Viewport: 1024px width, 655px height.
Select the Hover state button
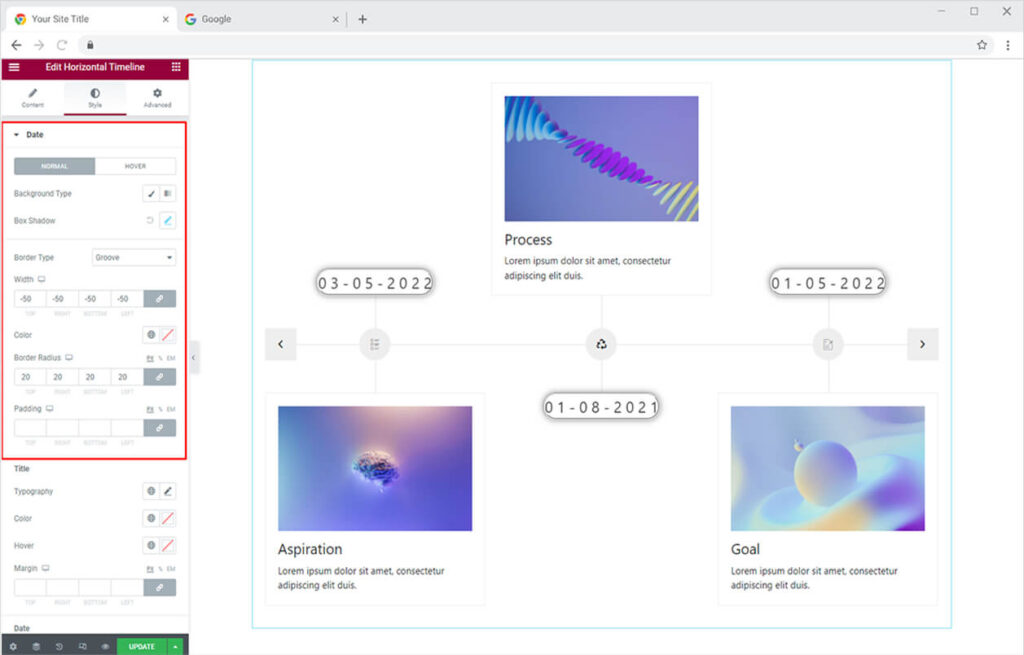pyautogui.click(x=135, y=166)
